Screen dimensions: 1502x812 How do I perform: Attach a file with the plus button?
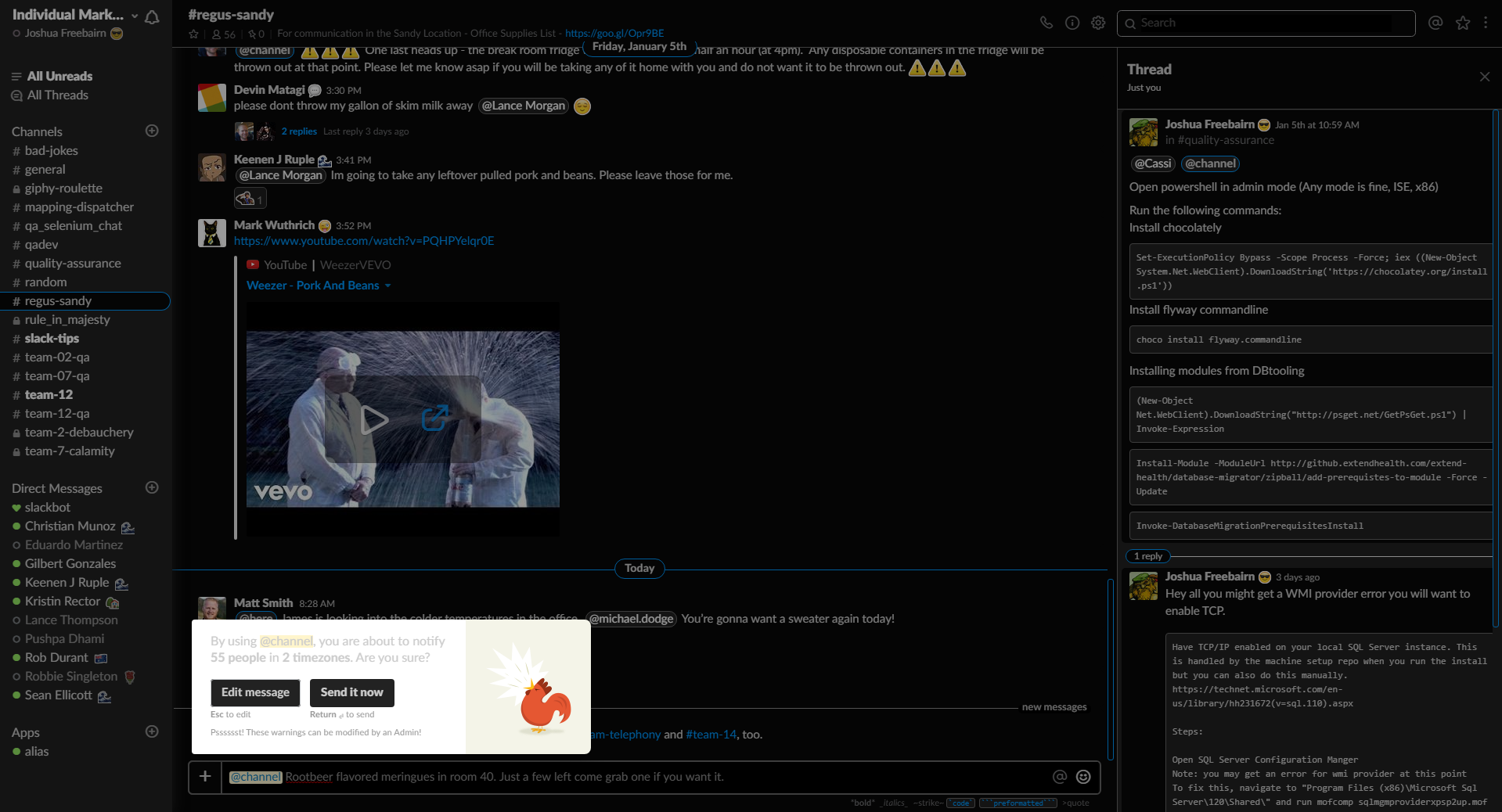click(x=205, y=777)
